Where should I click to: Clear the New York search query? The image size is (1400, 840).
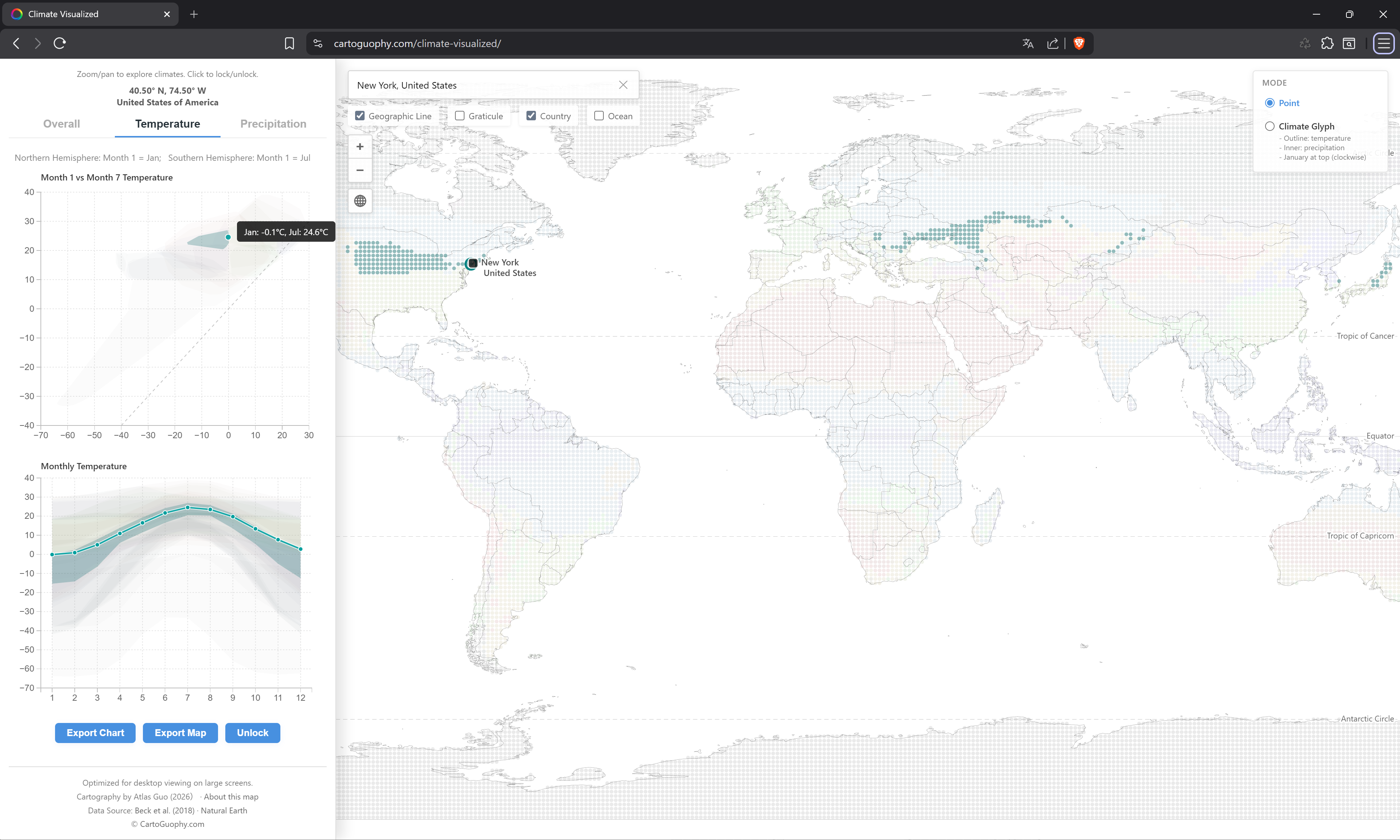tap(623, 84)
